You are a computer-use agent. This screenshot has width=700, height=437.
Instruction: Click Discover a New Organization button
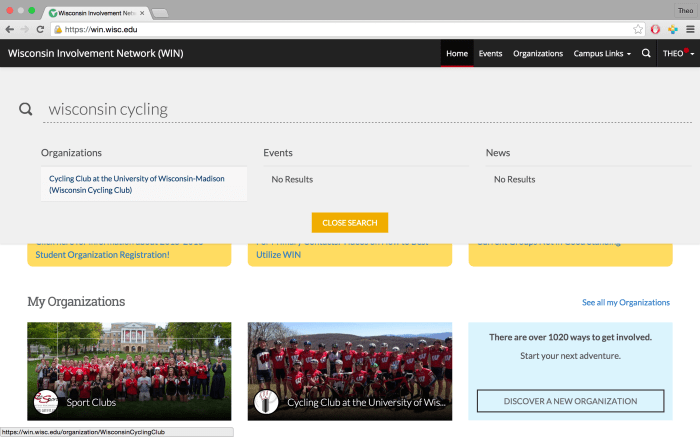click(x=570, y=401)
